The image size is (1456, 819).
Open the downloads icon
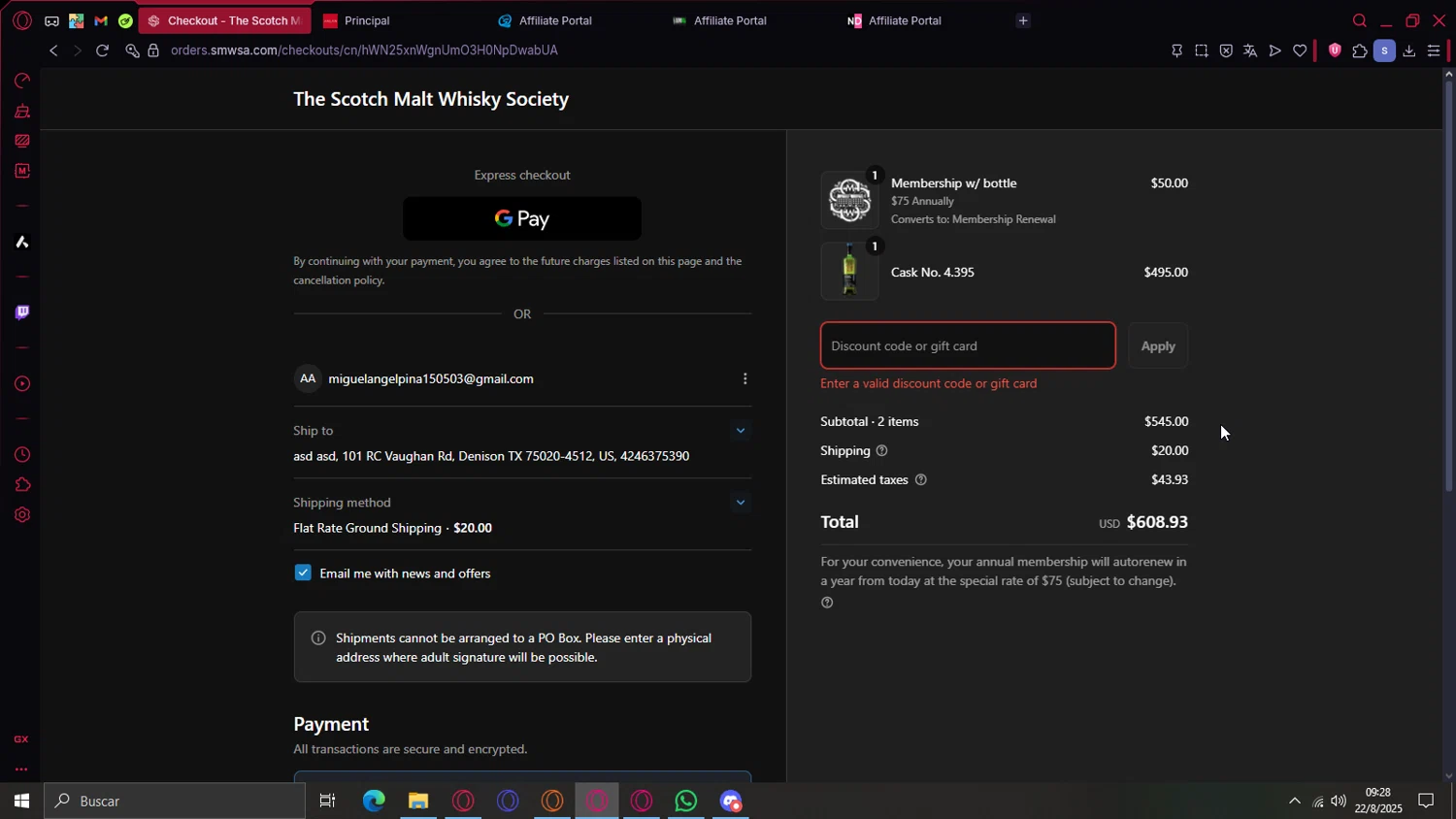pyautogui.click(x=1409, y=50)
